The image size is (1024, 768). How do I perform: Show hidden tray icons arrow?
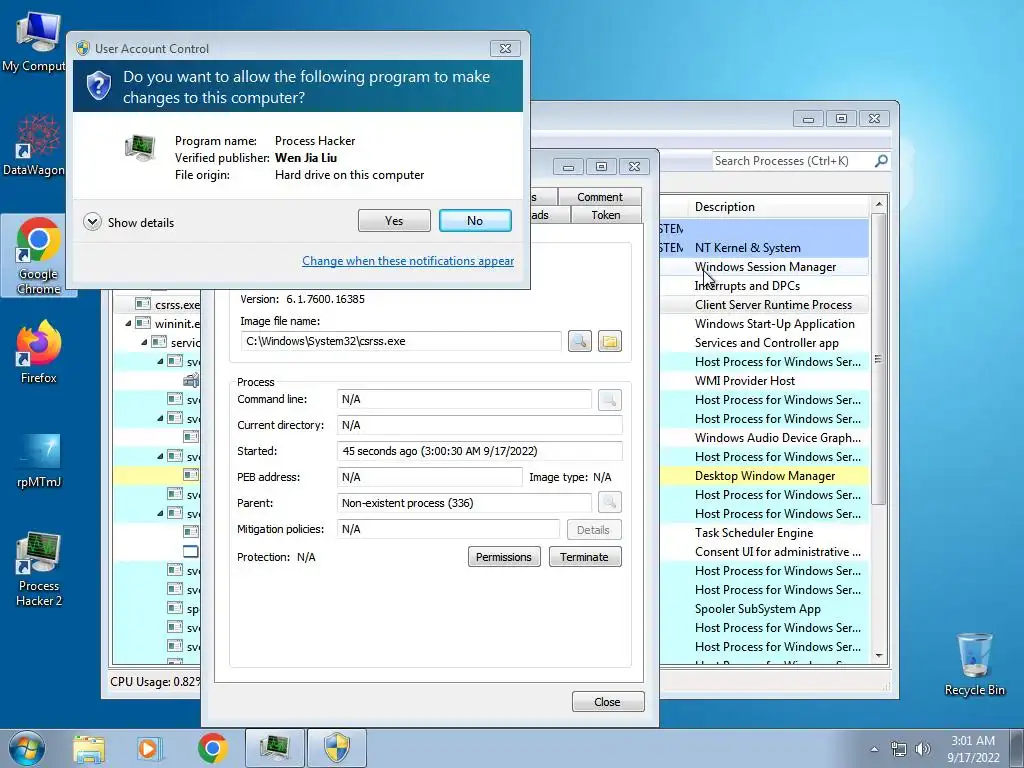click(x=874, y=749)
